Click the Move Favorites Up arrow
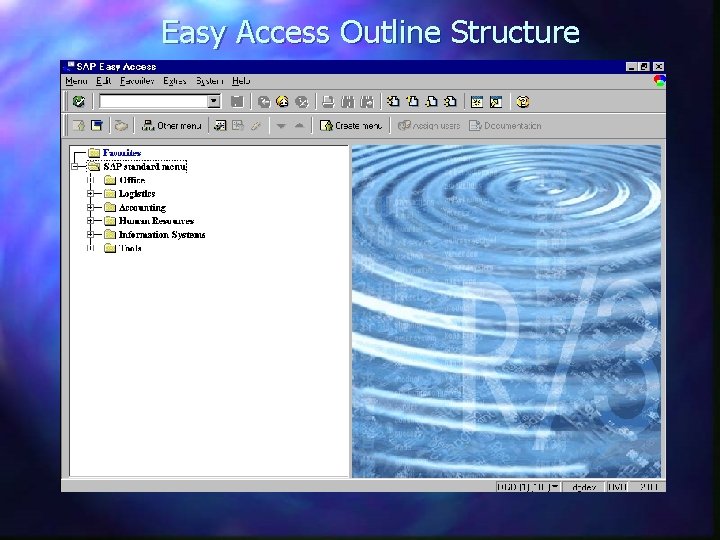720x540 pixels. click(299, 125)
